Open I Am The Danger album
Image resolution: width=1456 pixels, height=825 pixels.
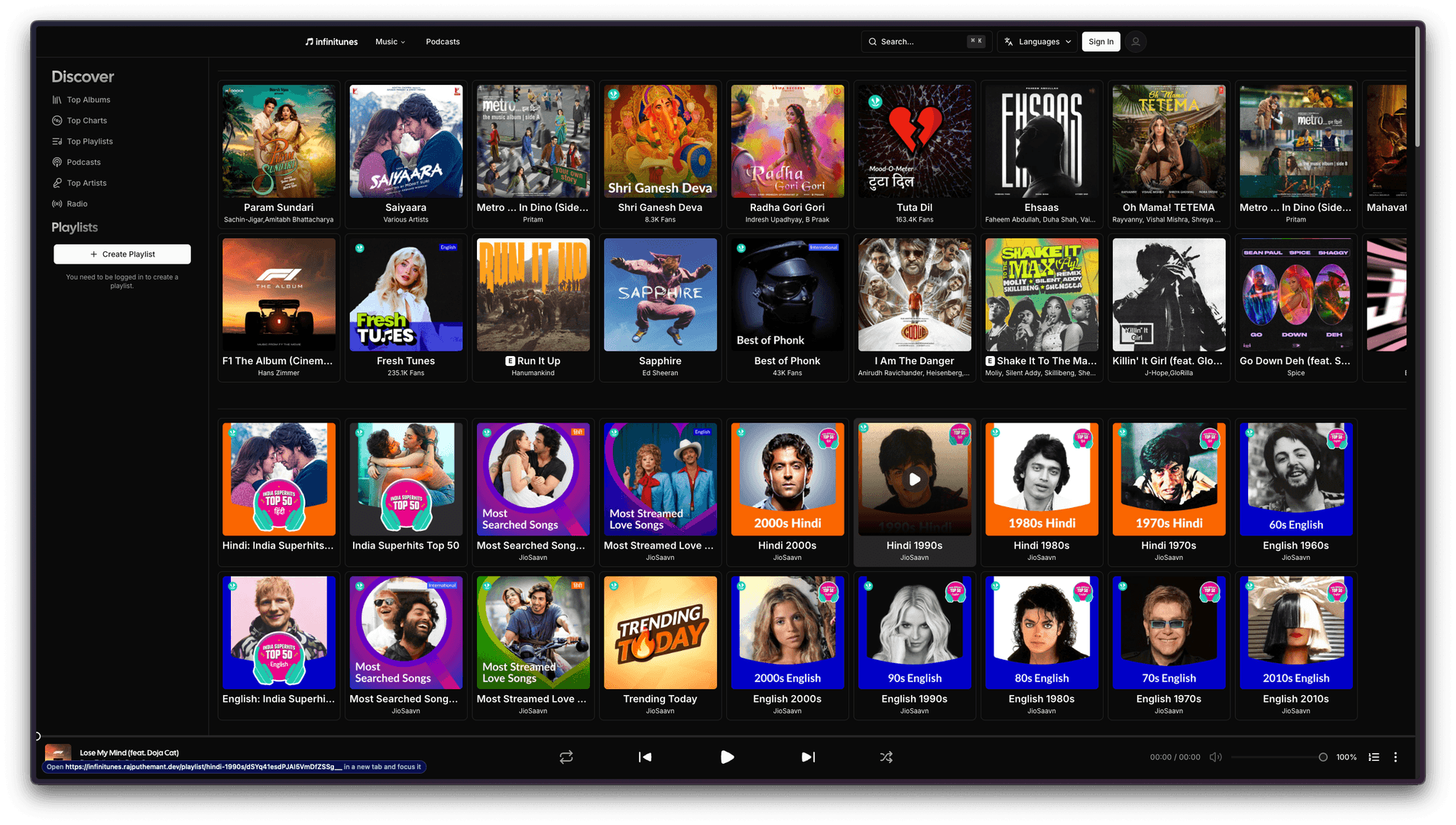(x=914, y=295)
